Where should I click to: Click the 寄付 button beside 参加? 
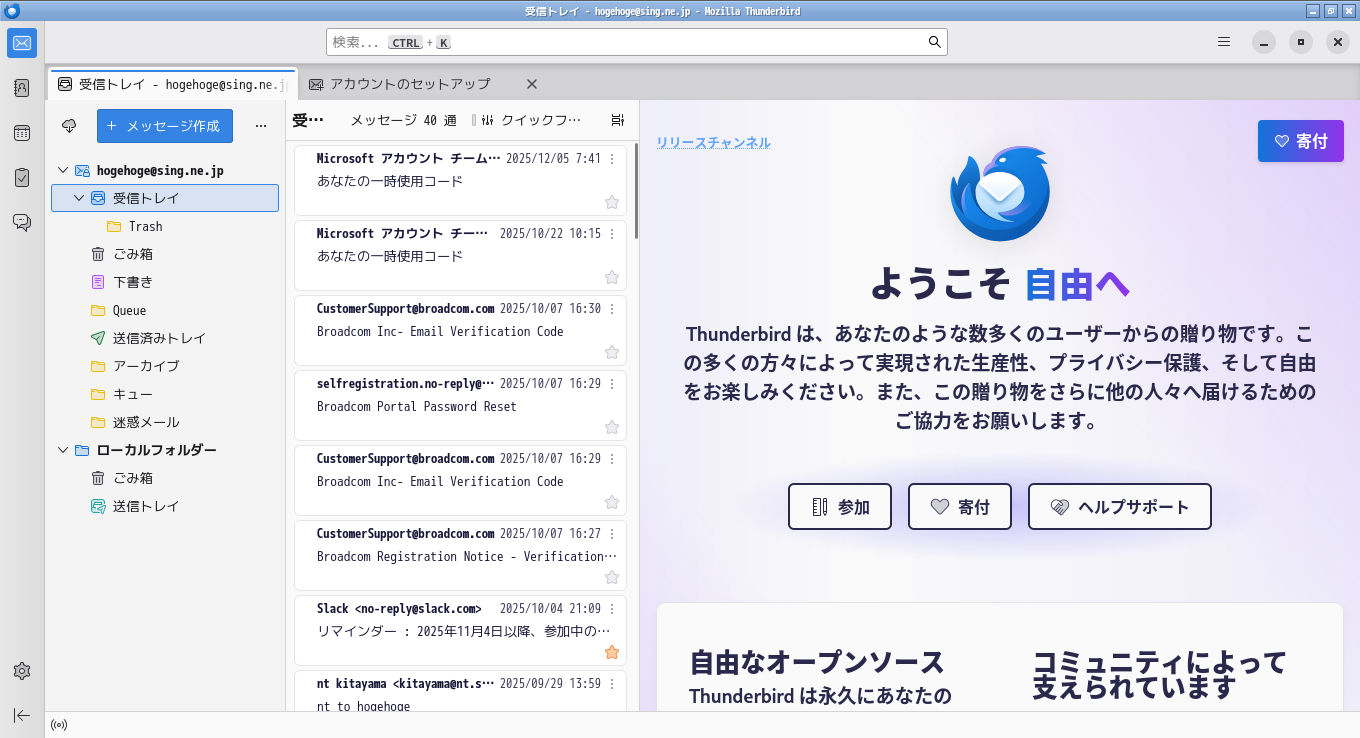[x=960, y=507]
